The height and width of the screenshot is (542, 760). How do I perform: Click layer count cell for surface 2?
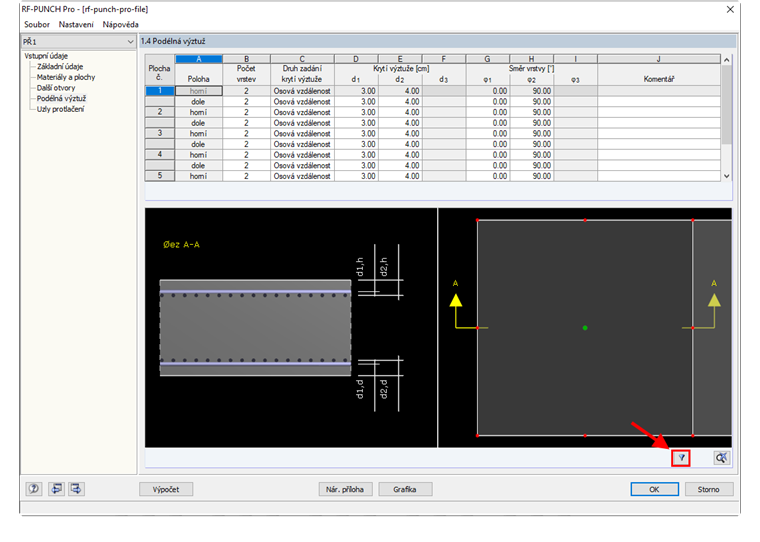point(246,112)
